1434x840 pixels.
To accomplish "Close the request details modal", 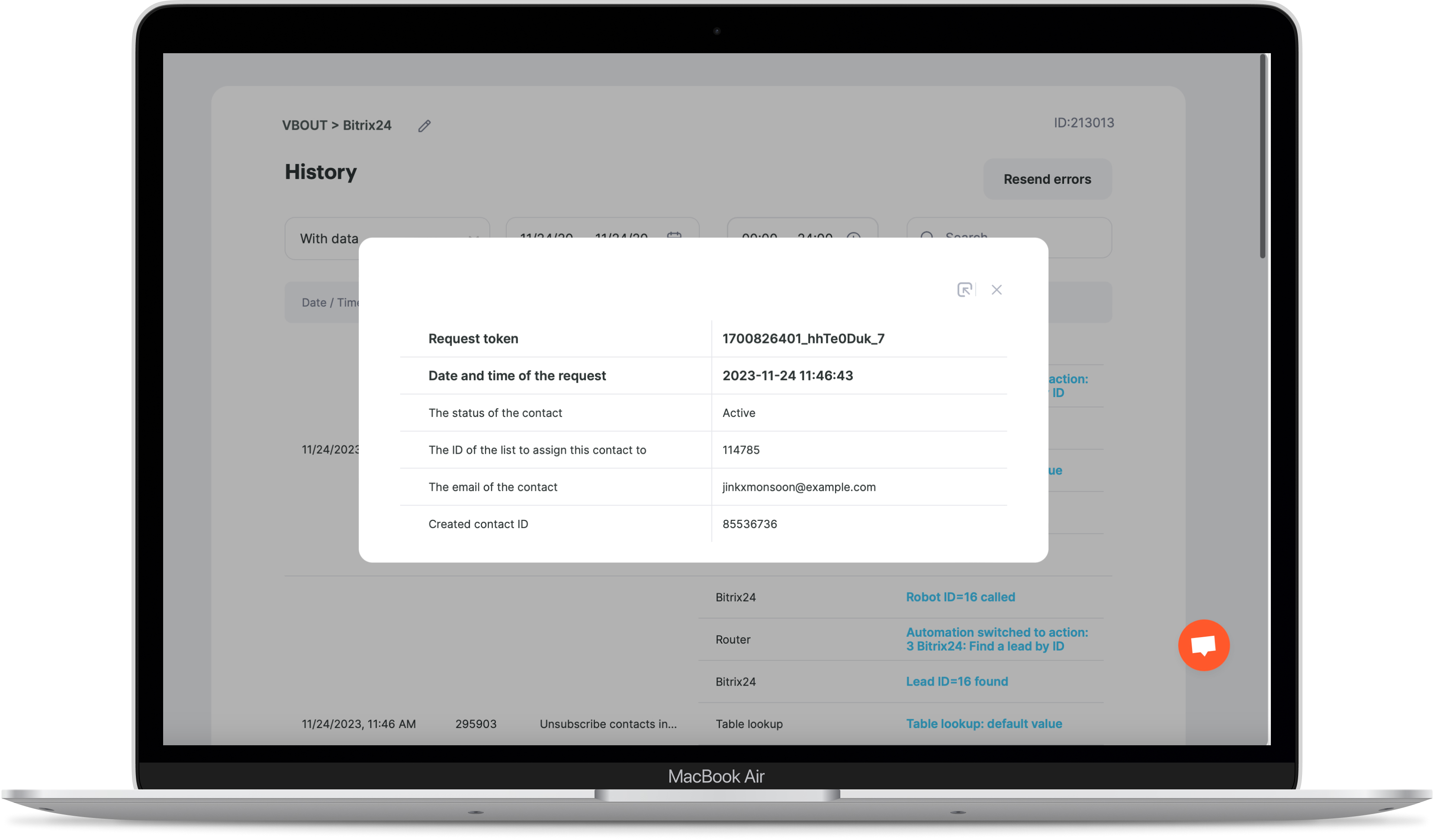I will pyautogui.click(x=997, y=290).
